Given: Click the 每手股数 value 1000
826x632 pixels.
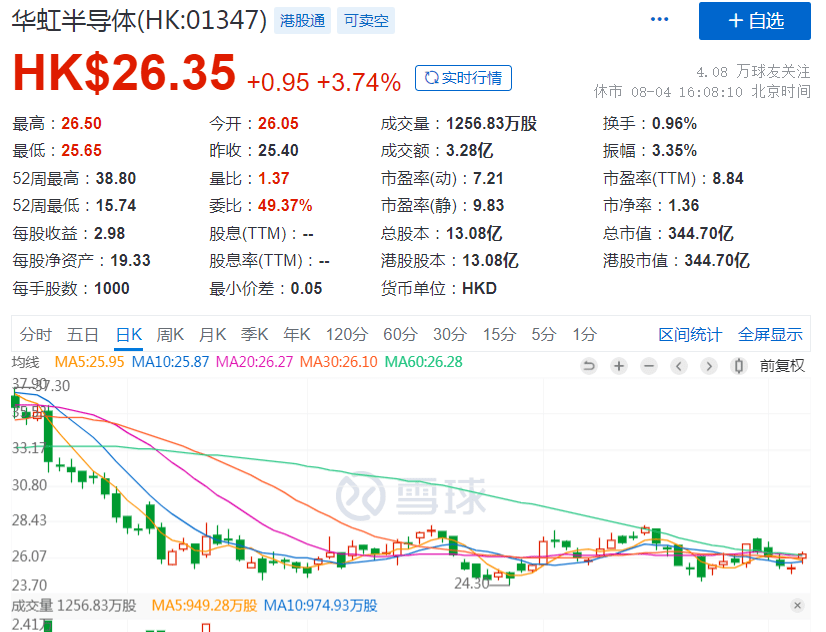Looking at the screenshot, I should point(112,289).
